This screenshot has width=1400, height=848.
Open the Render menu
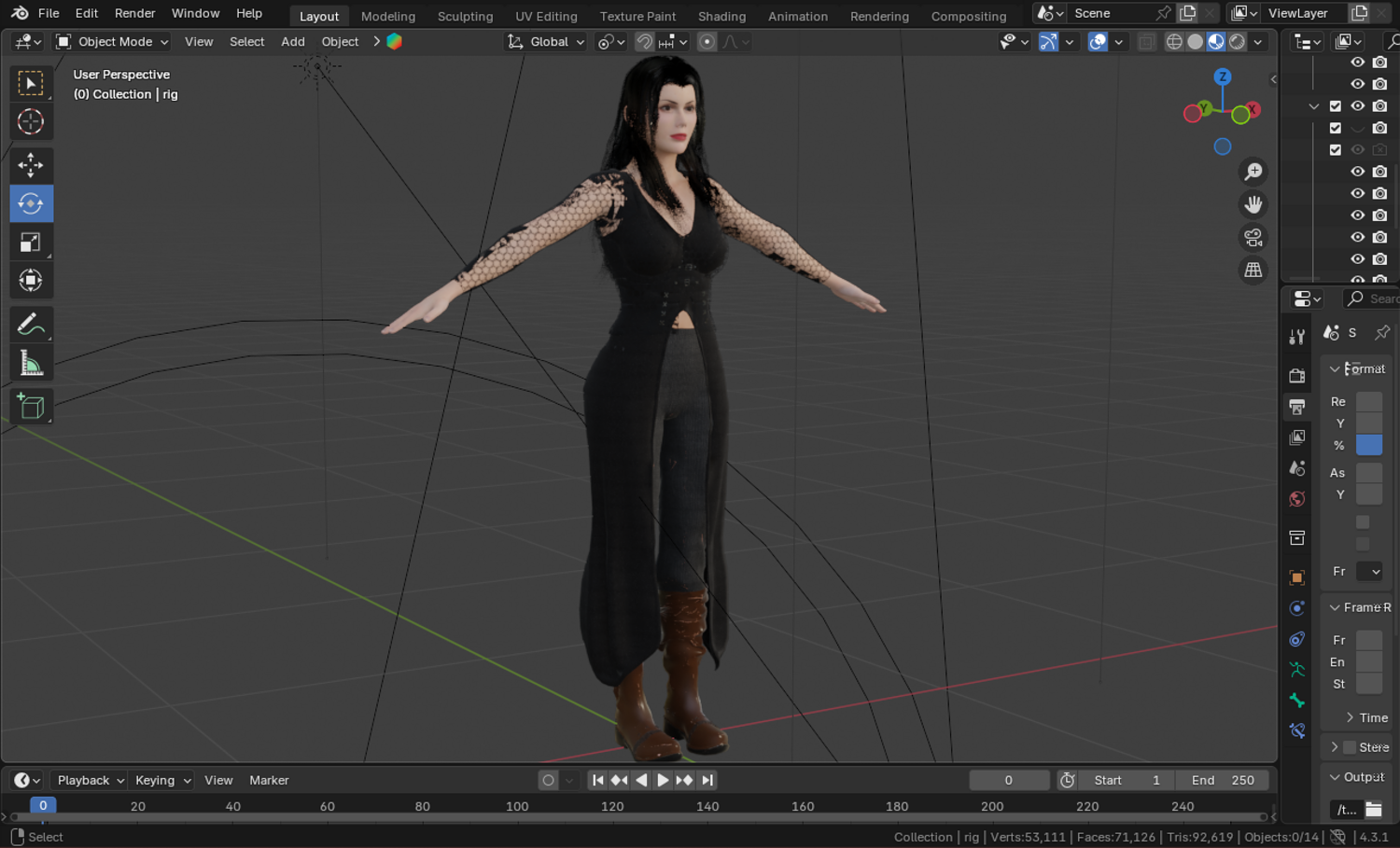134,13
